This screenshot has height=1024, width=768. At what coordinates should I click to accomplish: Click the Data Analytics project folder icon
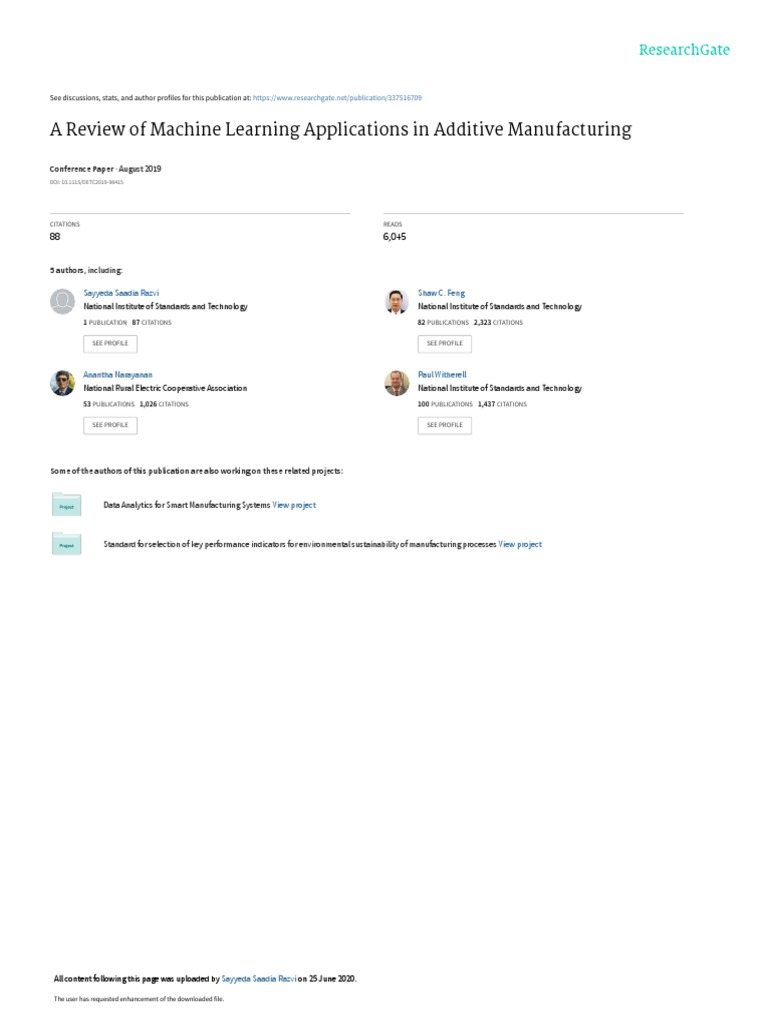coord(66,505)
